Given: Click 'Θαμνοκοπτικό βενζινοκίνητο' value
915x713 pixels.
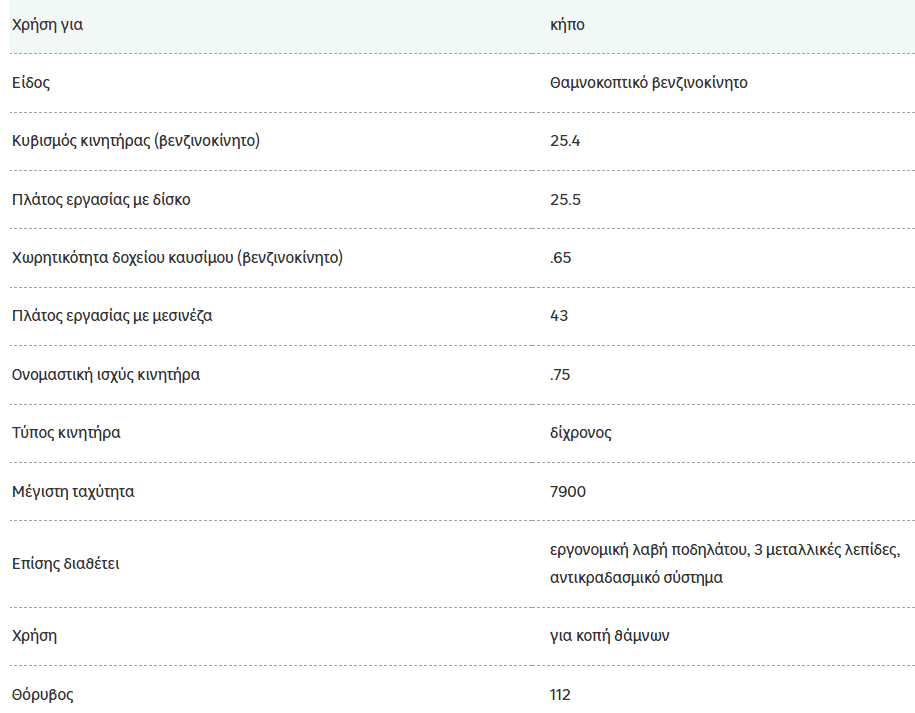Looking at the screenshot, I should (648, 83).
